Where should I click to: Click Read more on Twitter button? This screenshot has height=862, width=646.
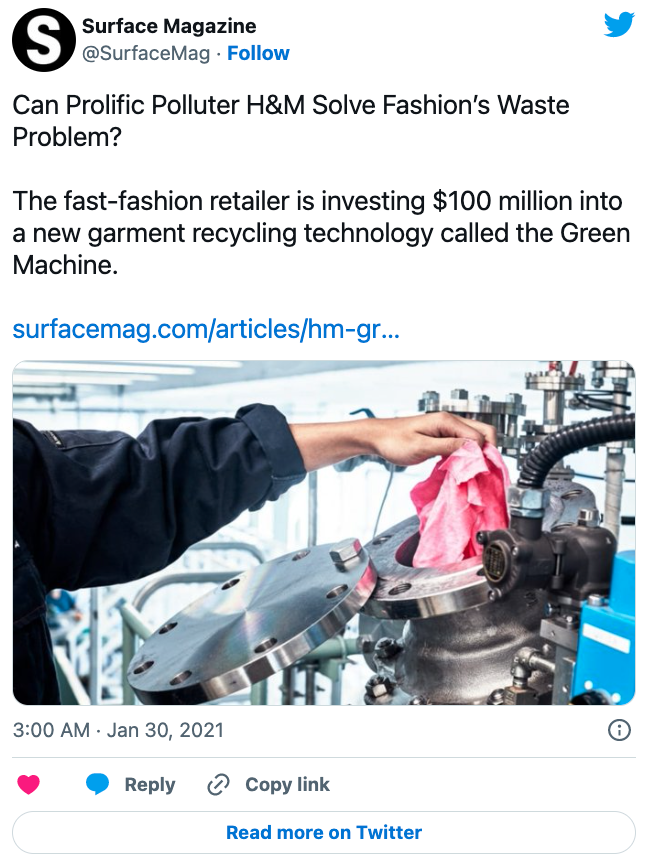(x=324, y=832)
